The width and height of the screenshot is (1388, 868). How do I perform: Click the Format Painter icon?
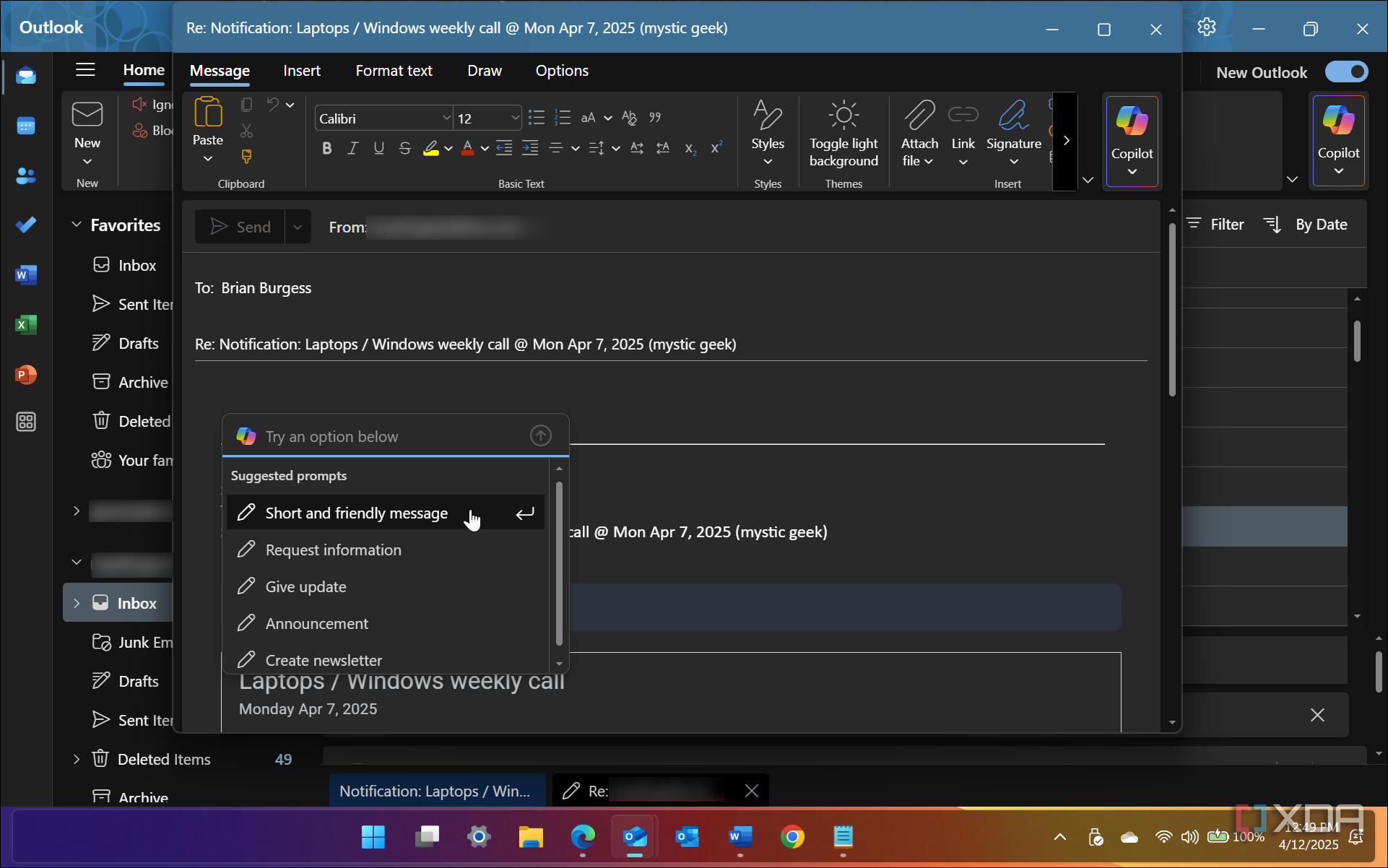point(246,156)
